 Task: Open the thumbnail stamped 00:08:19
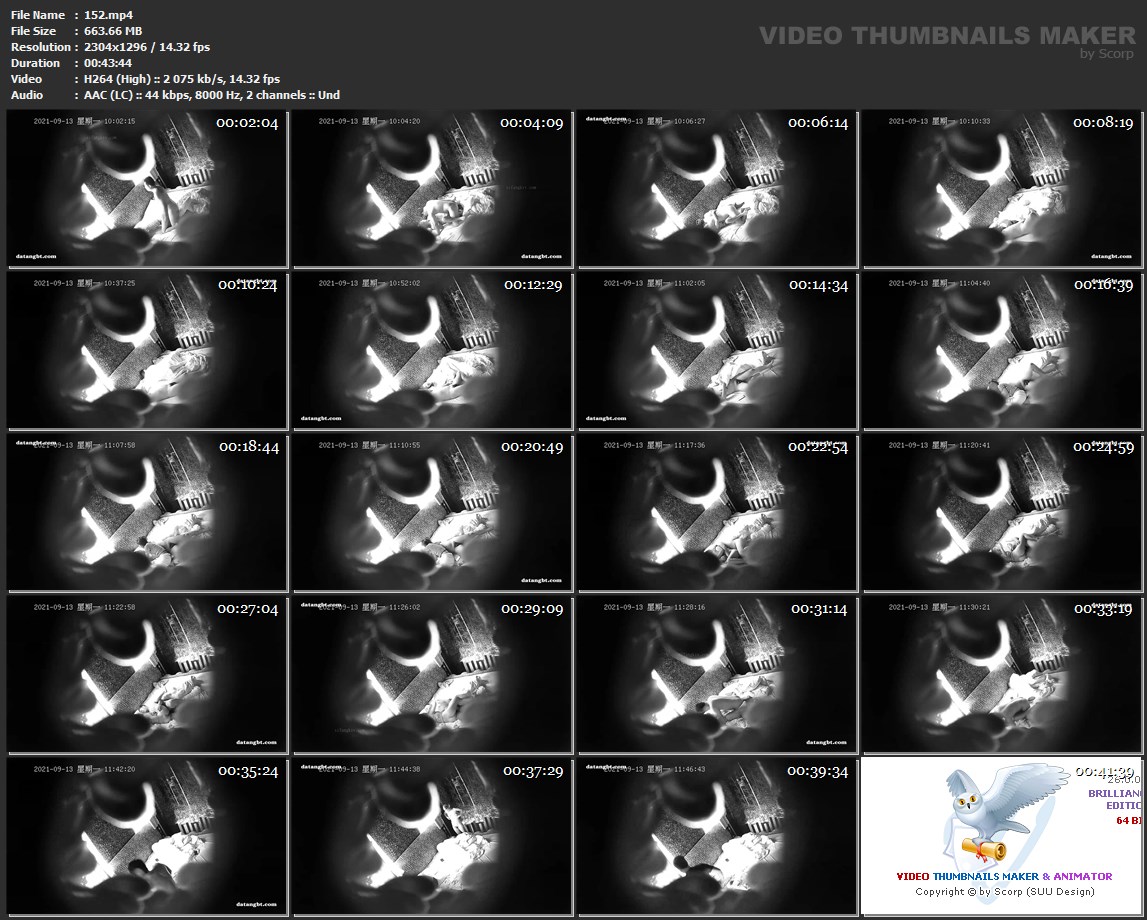click(x=1002, y=189)
